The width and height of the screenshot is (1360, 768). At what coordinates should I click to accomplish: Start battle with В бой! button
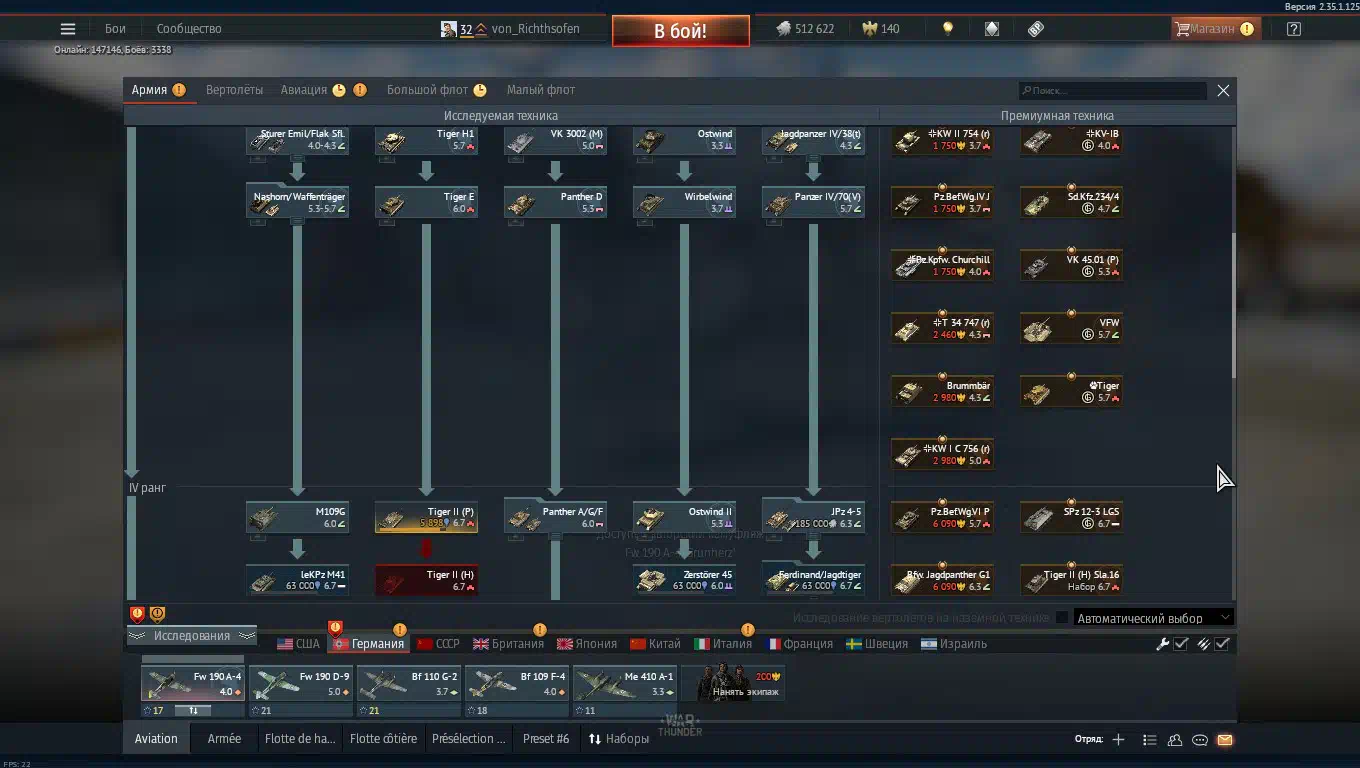(681, 31)
